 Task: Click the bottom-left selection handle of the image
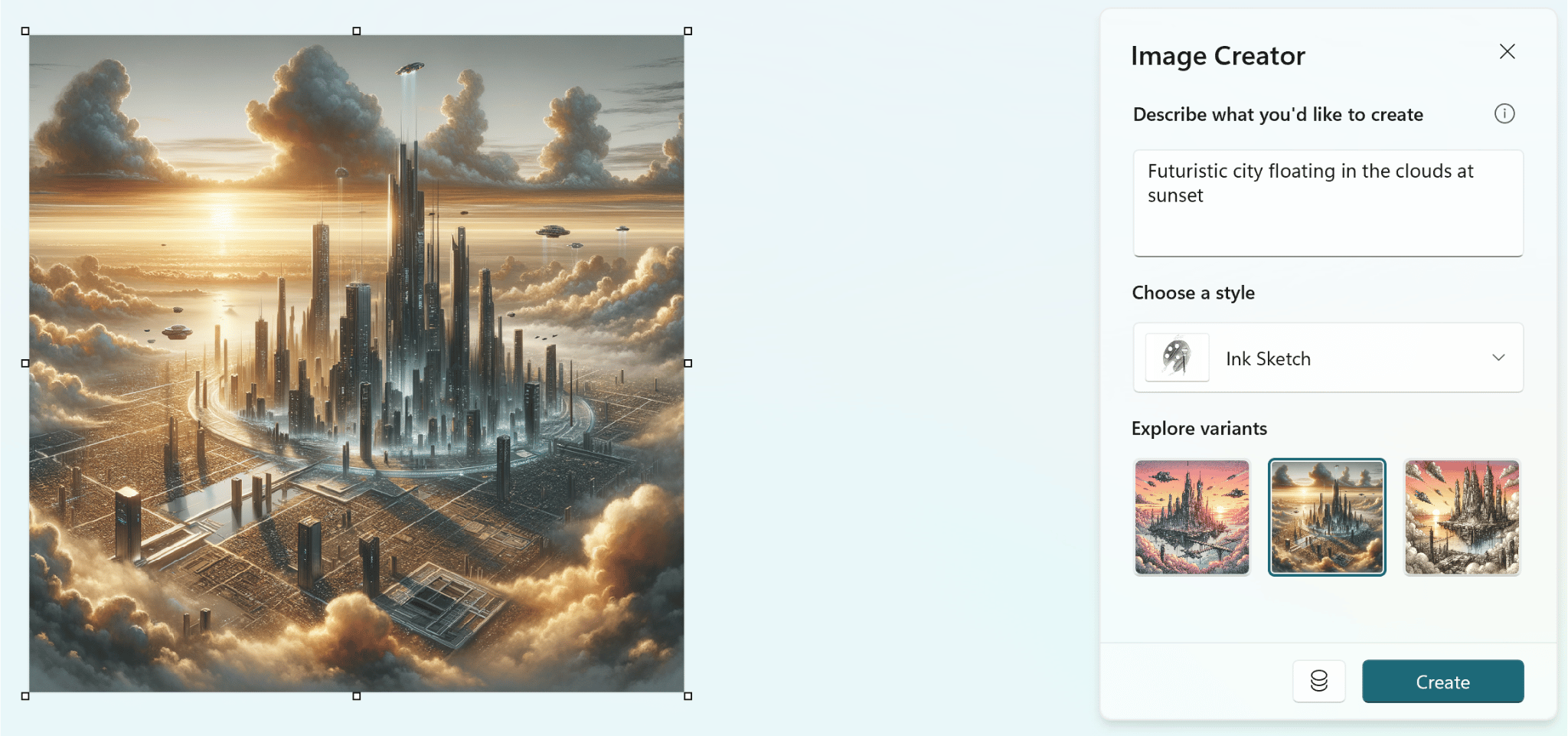[25, 695]
